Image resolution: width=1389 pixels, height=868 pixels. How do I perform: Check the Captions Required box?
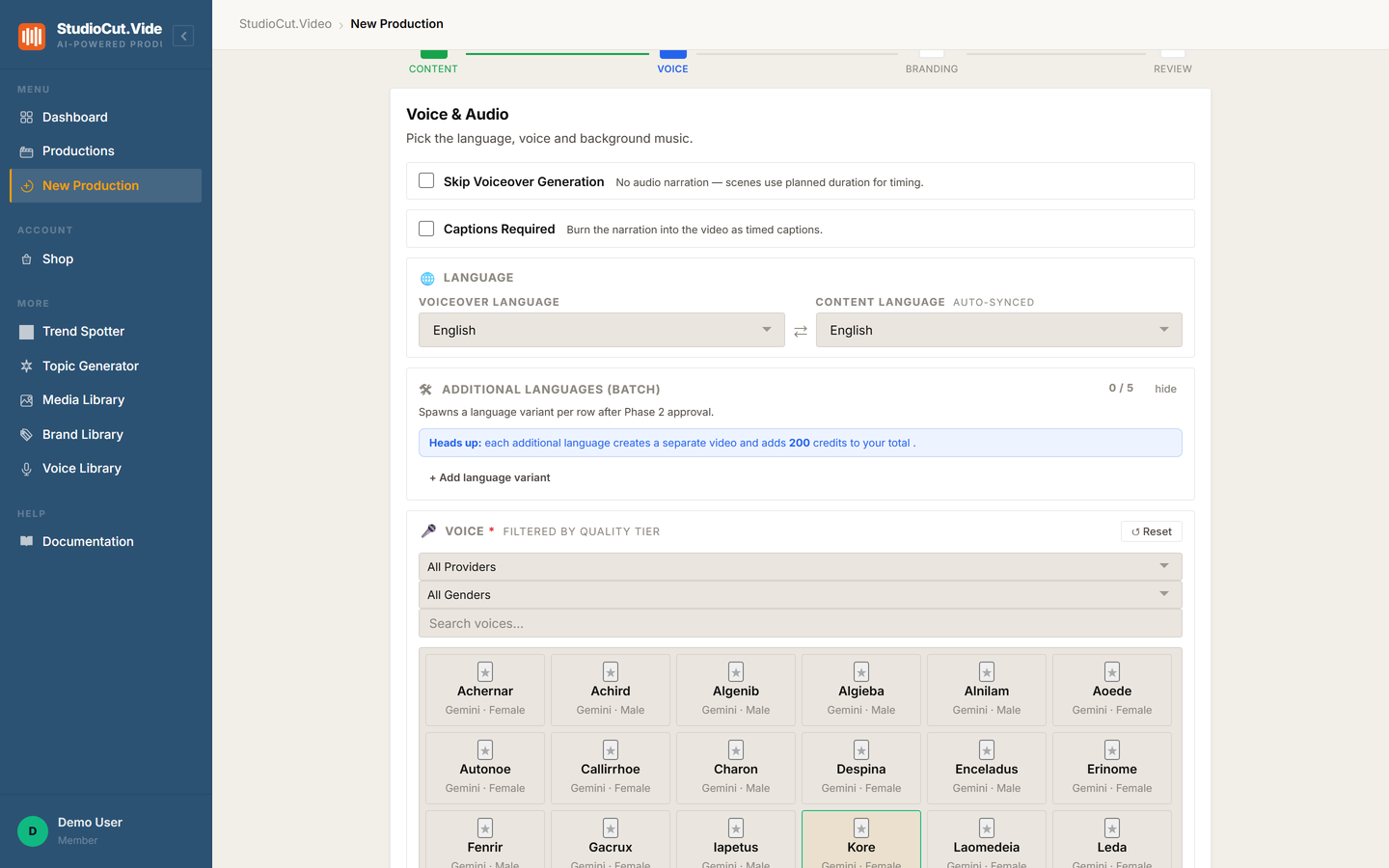point(426,229)
